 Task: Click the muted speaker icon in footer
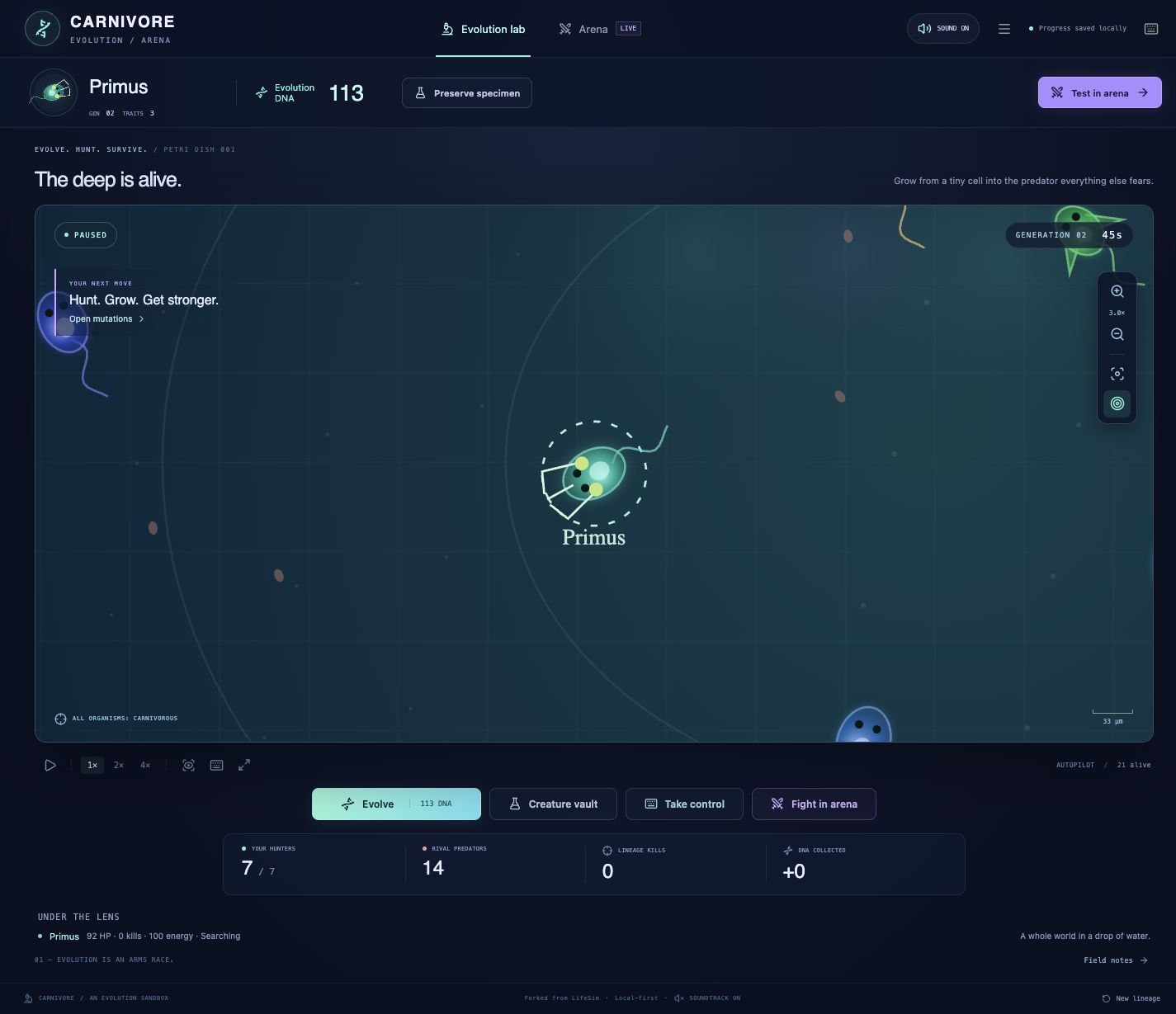[678, 998]
